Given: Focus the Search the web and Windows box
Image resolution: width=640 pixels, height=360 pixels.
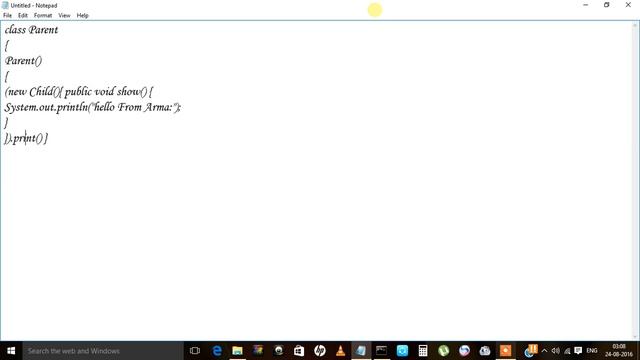Looking at the screenshot, I should click(103, 351).
